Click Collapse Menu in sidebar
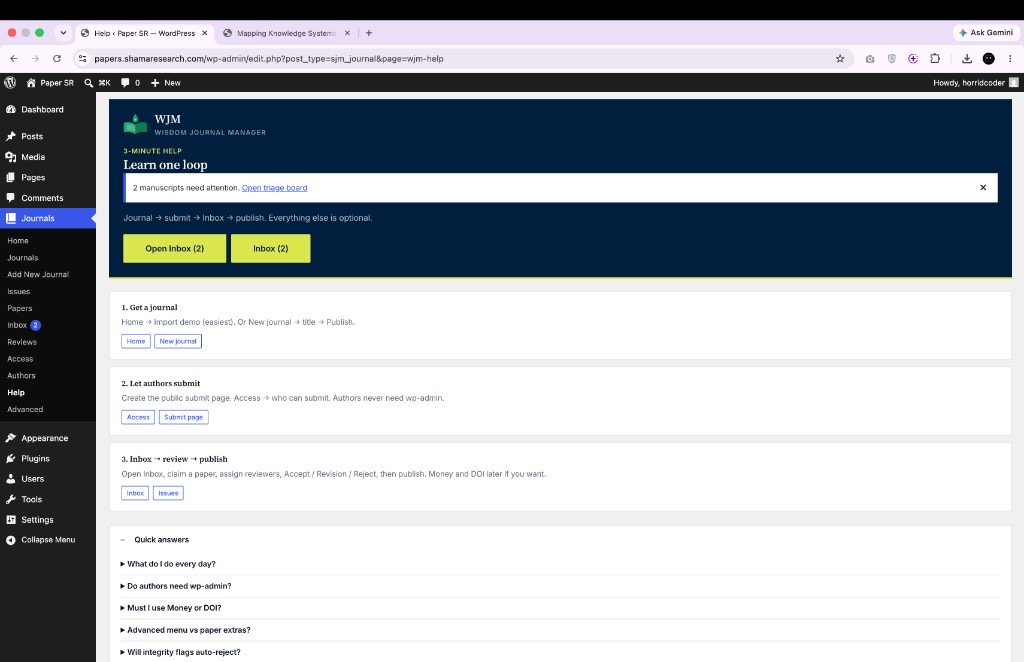 pos(48,540)
